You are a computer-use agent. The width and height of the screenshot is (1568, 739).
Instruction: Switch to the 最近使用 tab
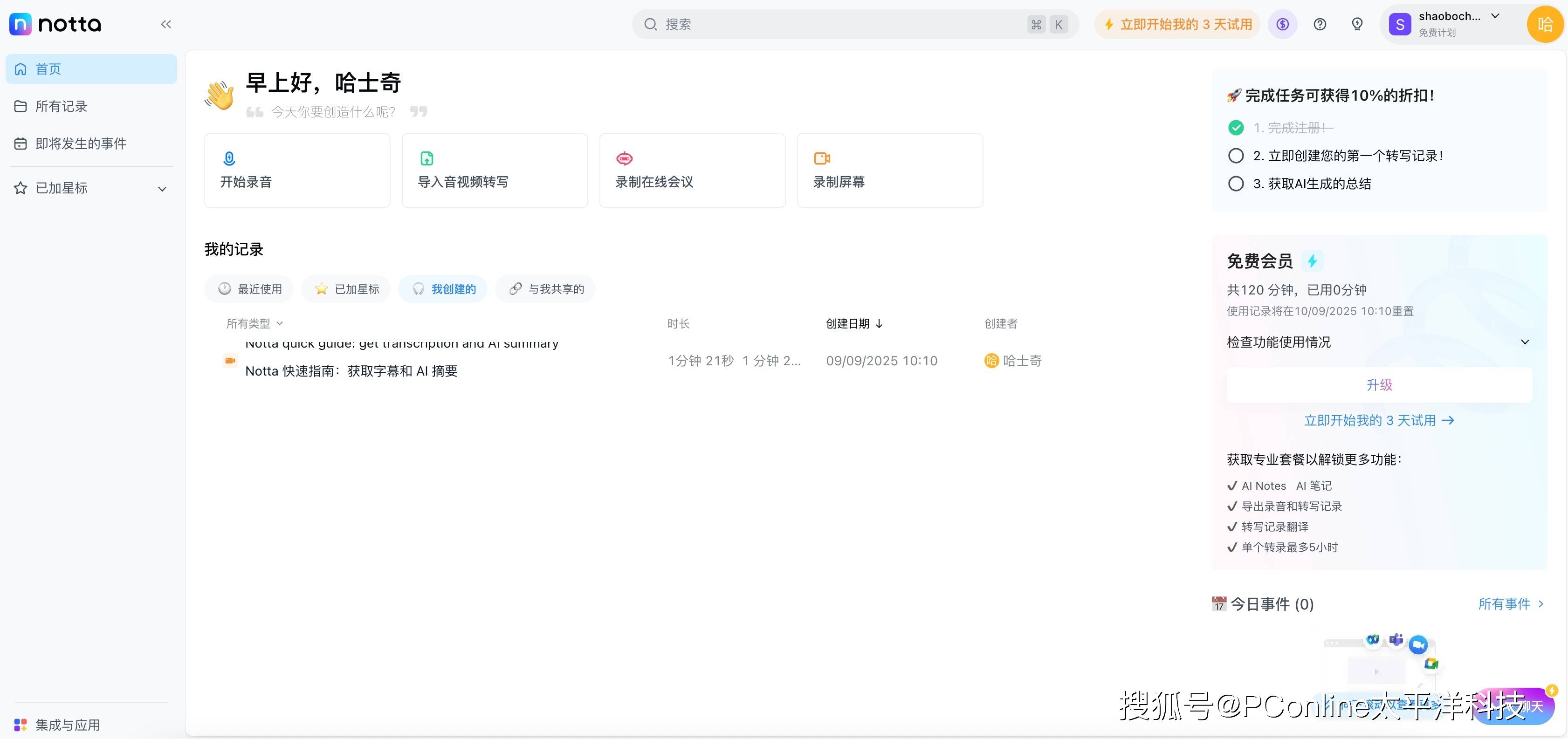click(x=249, y=289)
